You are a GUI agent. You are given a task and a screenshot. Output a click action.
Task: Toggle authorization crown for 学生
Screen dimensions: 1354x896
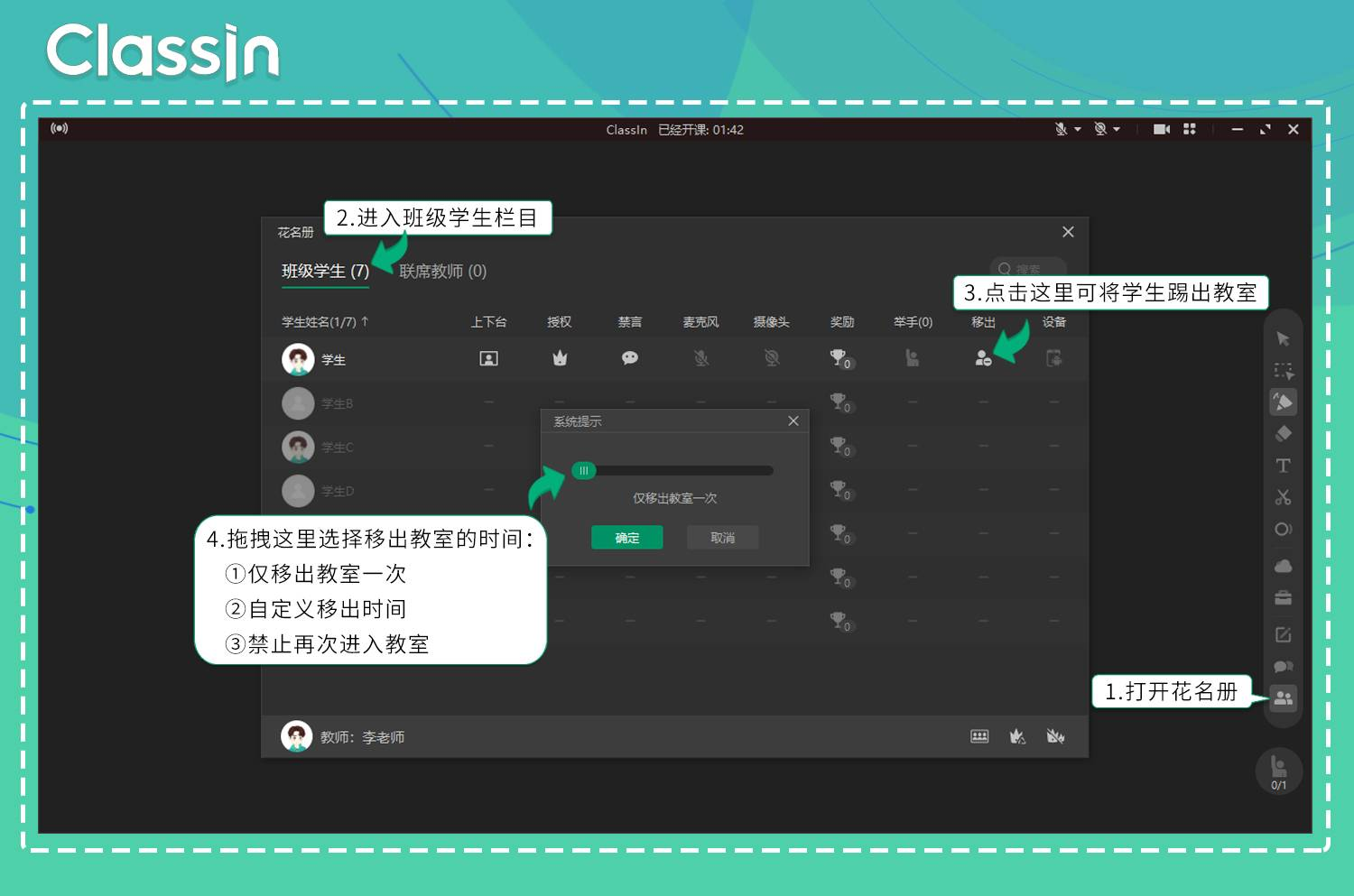point(560,359)
